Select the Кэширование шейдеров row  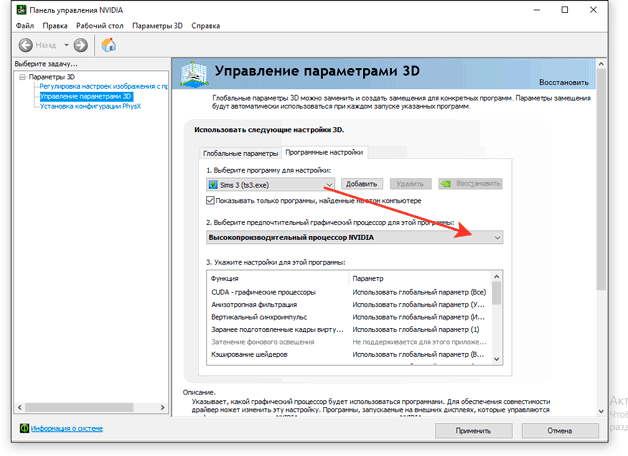coord(348,354)
